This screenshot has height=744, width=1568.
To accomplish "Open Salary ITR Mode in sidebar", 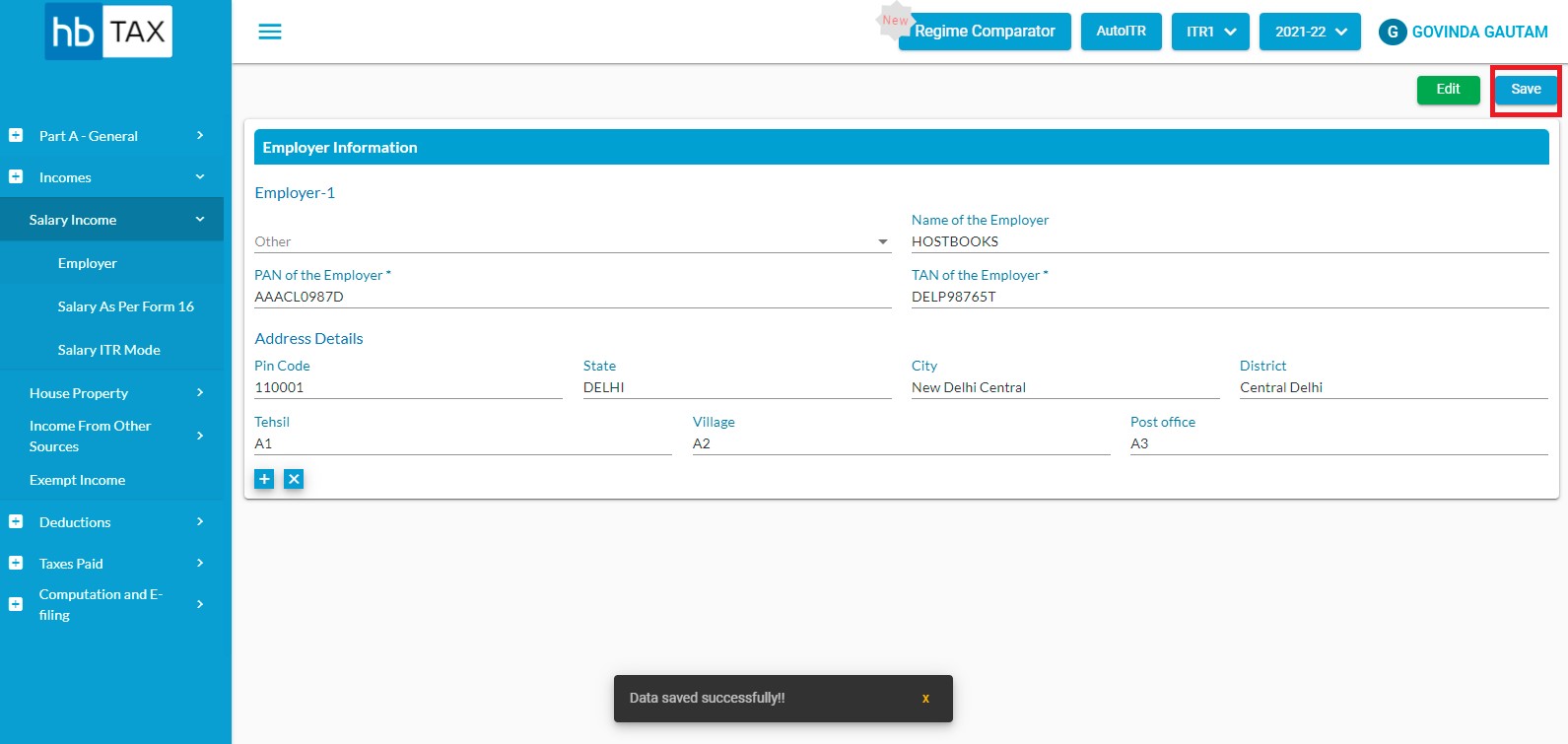I will coord(108,350).
